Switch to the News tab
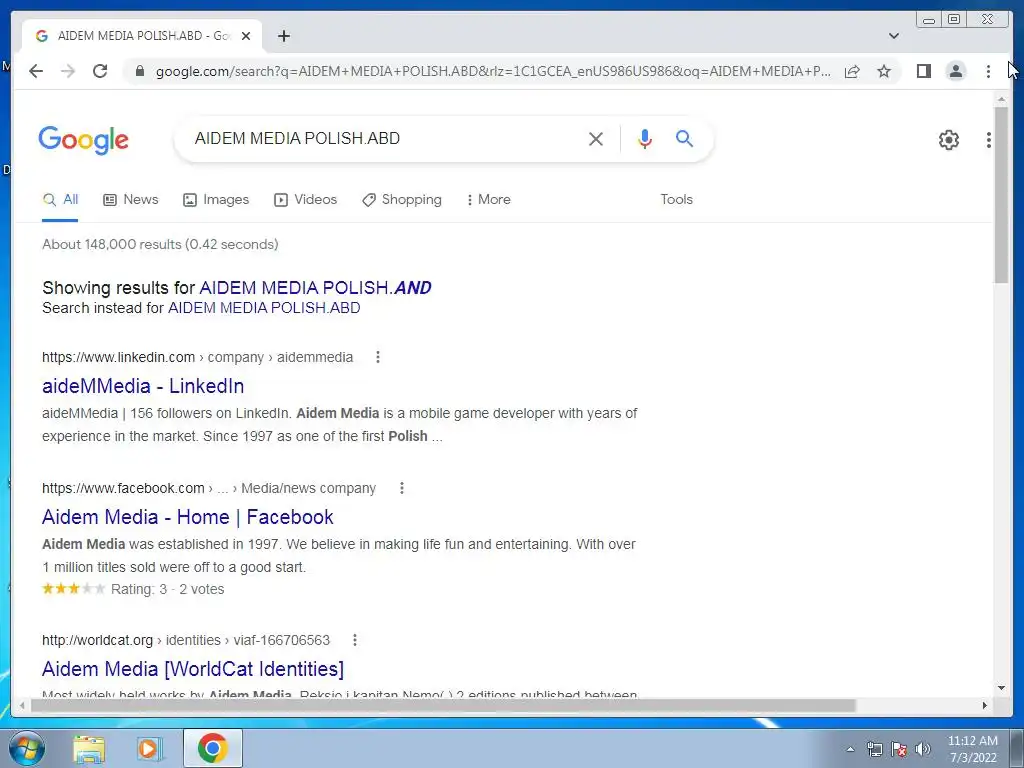The height and width of the screenshot is (768, 1024). (x=131, y=200)
